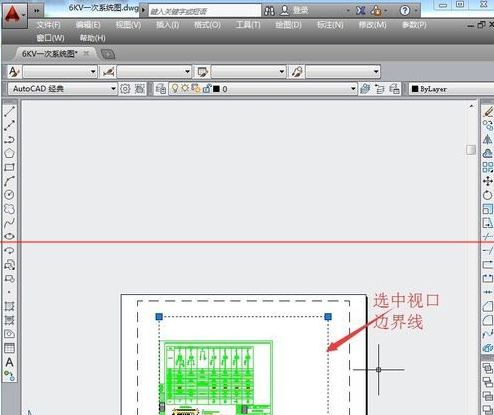This screenshot has height=415, width=494.
Task: Select the Rectangle drawing tool
Action: pos(9,167)
